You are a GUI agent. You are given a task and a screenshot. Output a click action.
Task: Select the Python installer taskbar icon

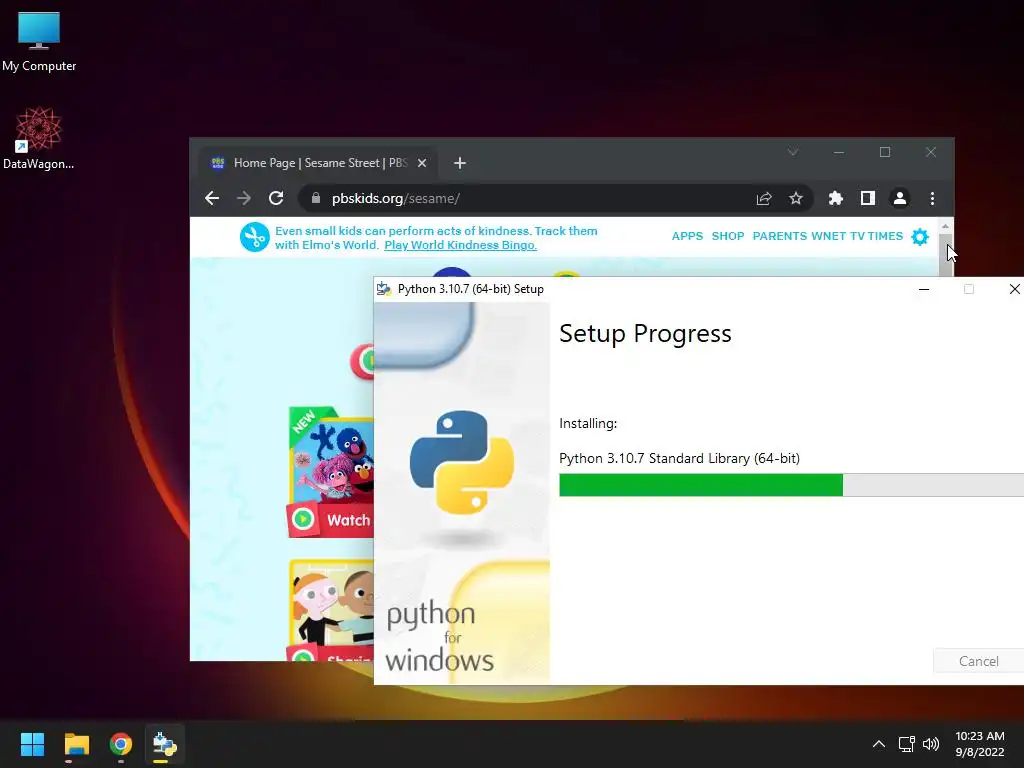(165, 744)
